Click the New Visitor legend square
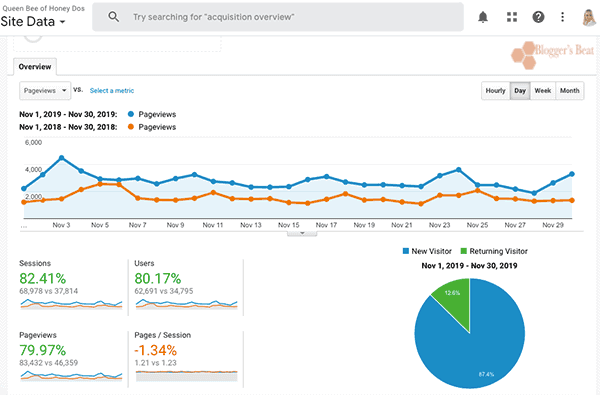Screen dimensions: 600x395 (406, 251)
